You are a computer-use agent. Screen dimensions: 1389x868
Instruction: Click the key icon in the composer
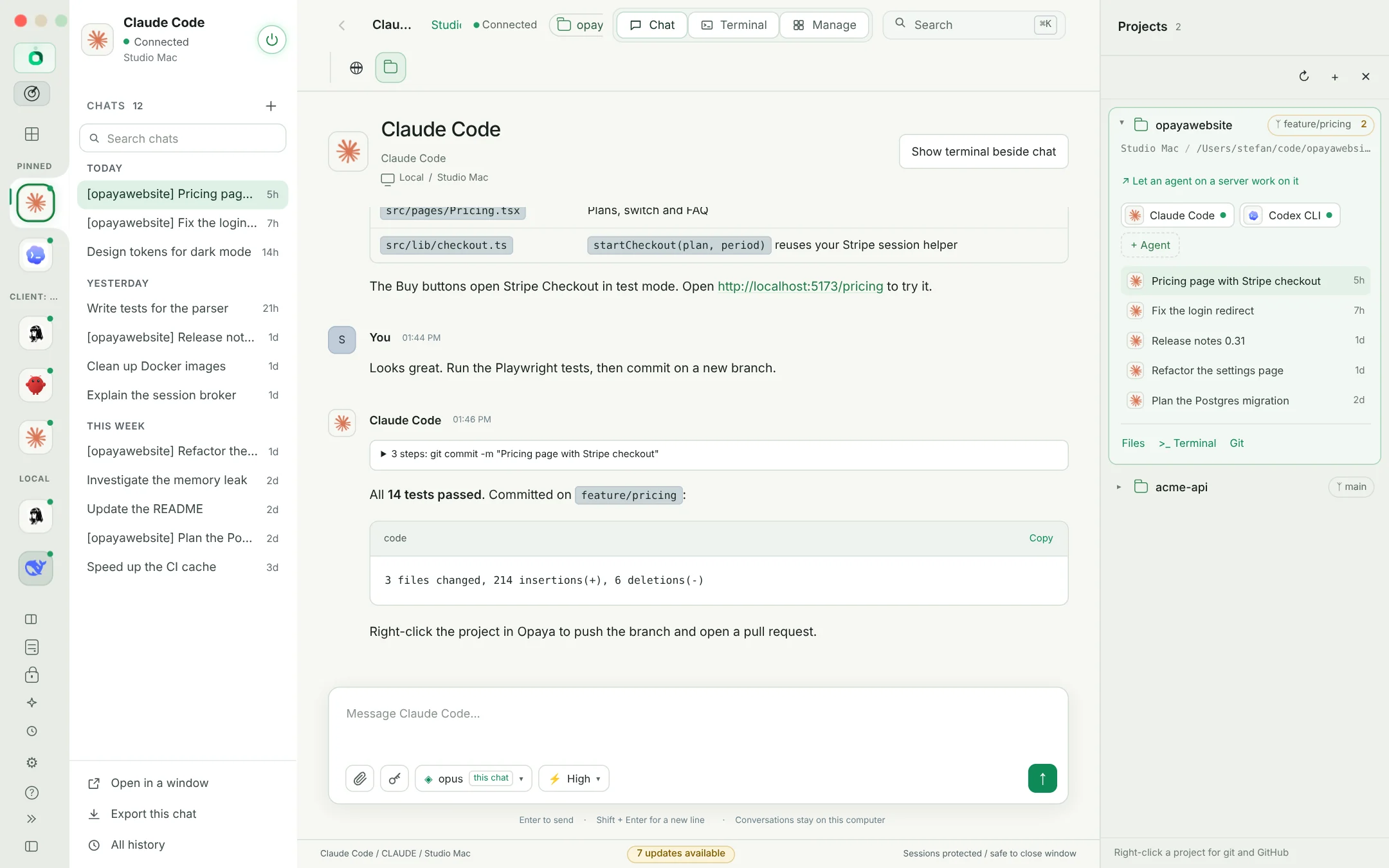[394, 779]
